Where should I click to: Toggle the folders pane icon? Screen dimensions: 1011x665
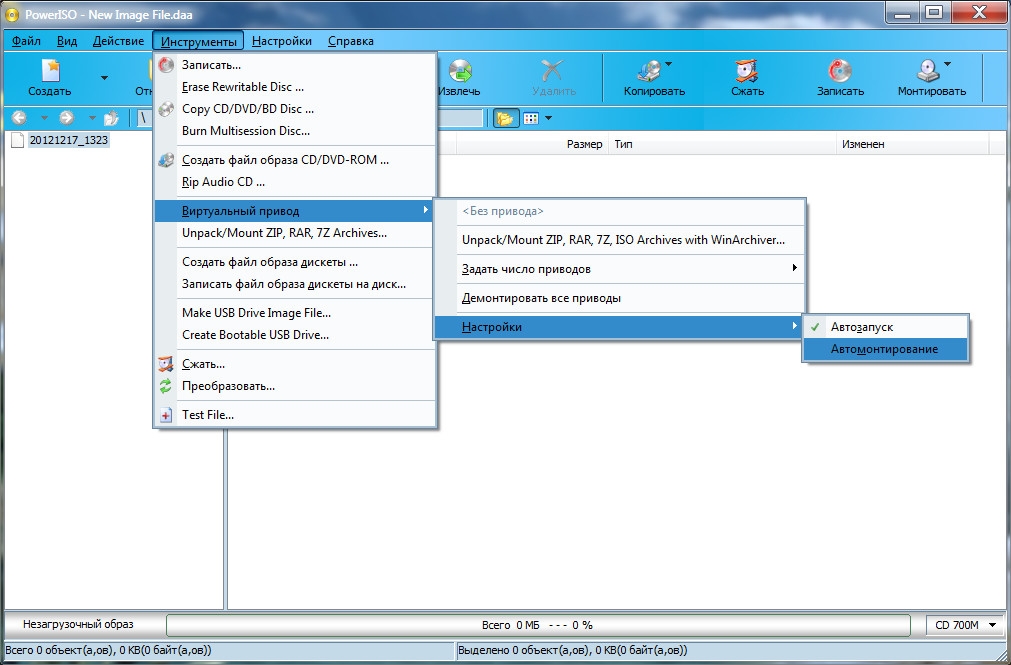[x=506, y=119]
